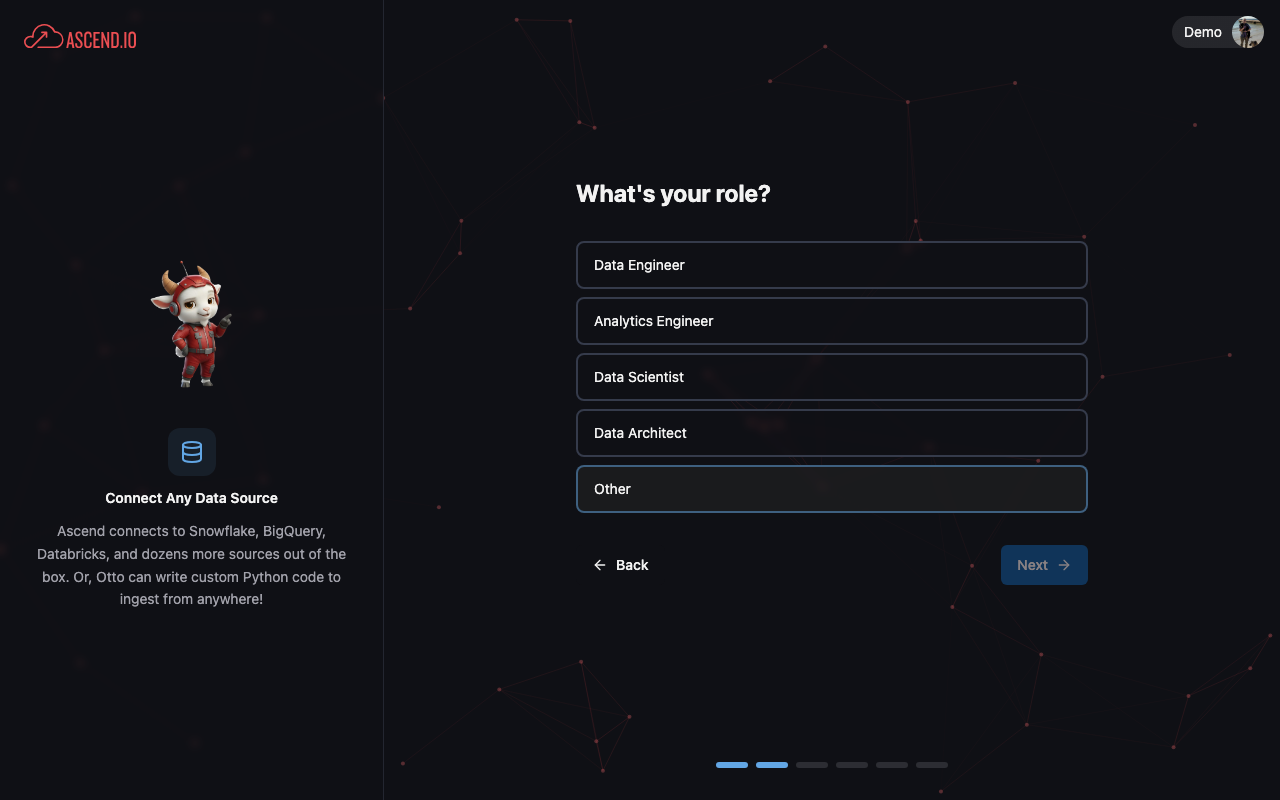This screenshot has height=800, width=1280.
Task: Confirm the currently highlighted Other option
Action: click(832, 489)
